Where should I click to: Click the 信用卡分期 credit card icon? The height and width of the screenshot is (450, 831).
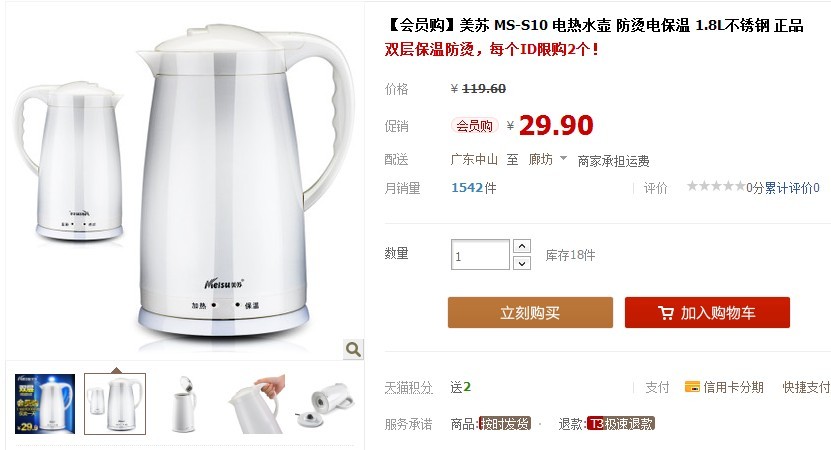pyautogui.click(x=692, y=387)
